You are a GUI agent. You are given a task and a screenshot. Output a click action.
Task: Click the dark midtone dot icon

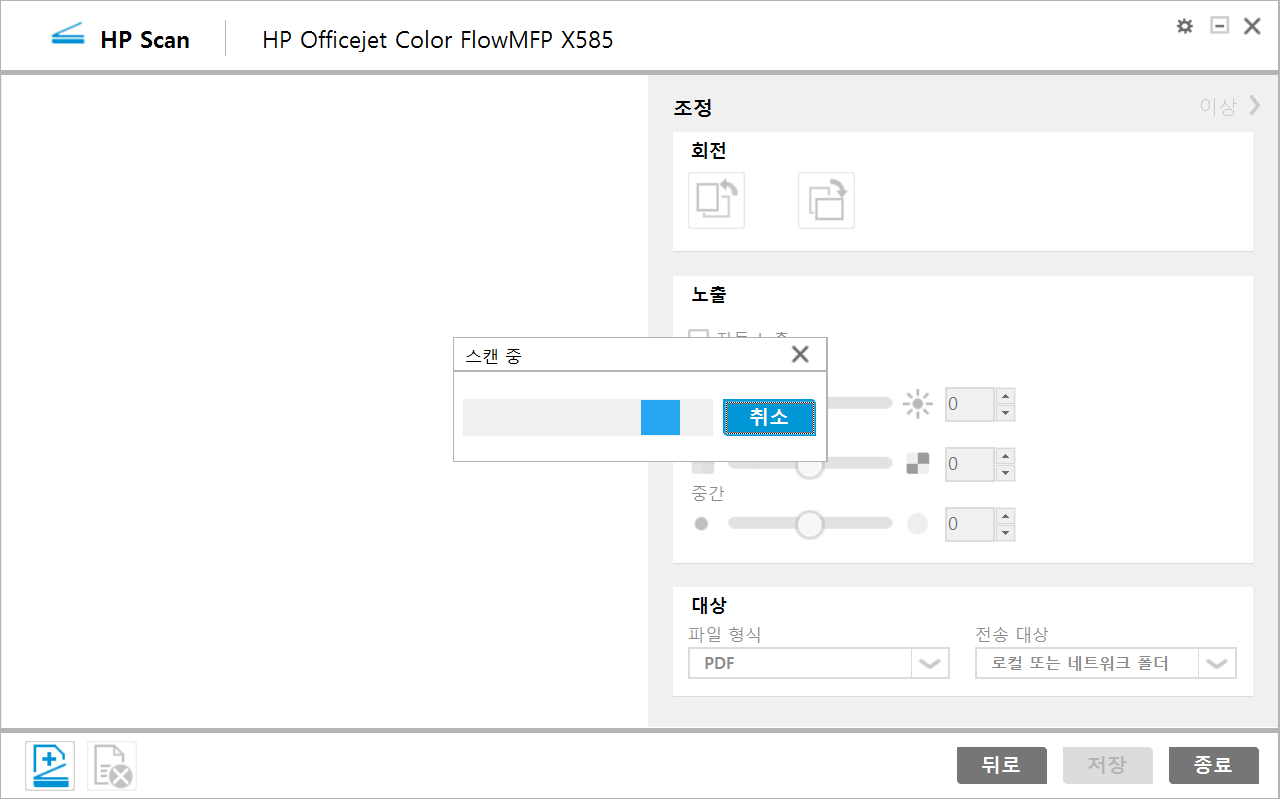point(701,523)
